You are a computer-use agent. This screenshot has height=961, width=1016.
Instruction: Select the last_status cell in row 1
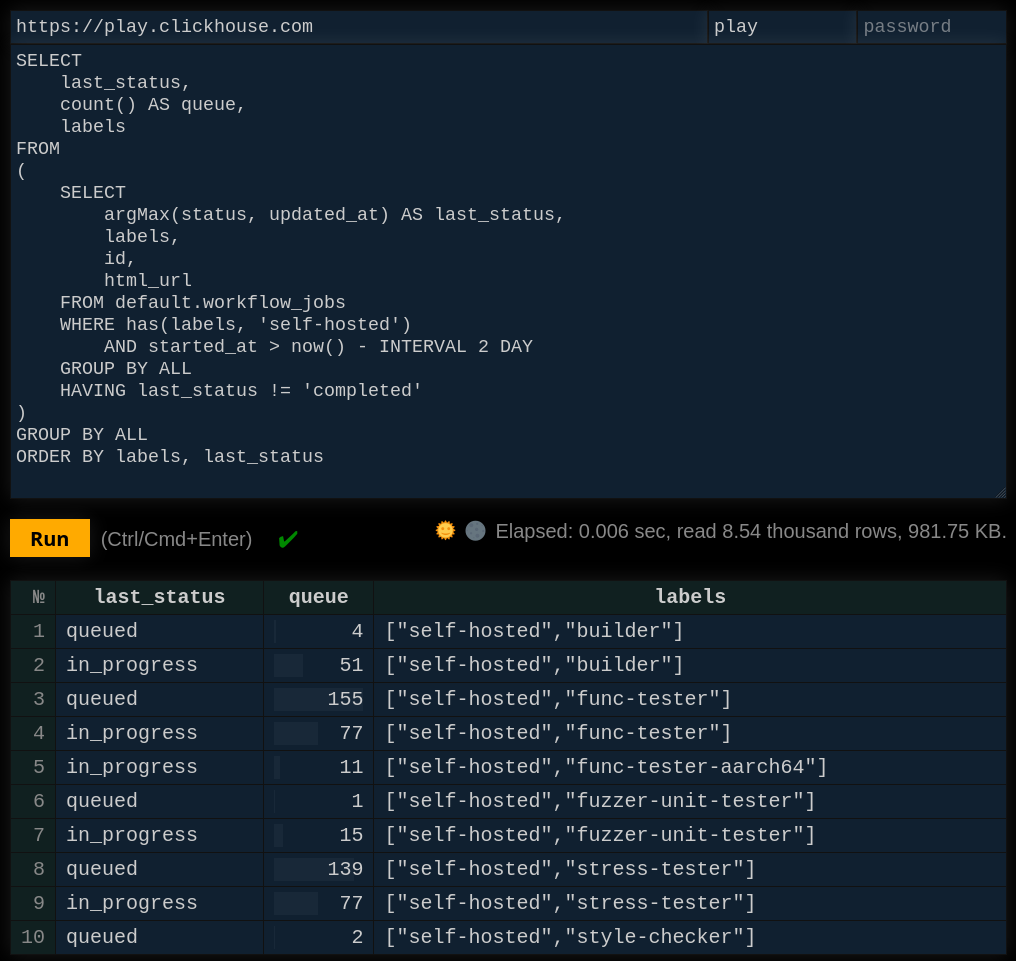pyautogui.click(x=159, y=631)
